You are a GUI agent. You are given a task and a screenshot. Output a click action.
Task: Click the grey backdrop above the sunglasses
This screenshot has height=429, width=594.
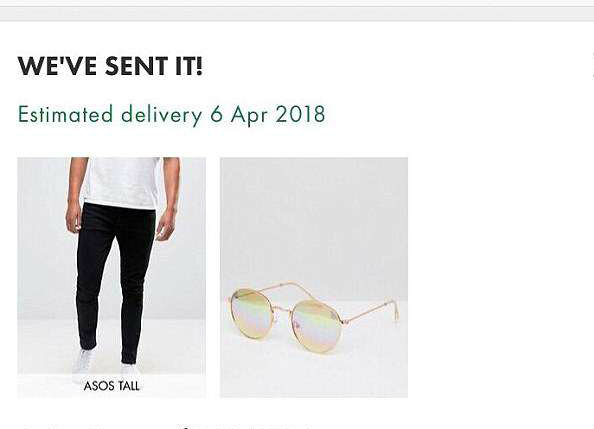314,220
